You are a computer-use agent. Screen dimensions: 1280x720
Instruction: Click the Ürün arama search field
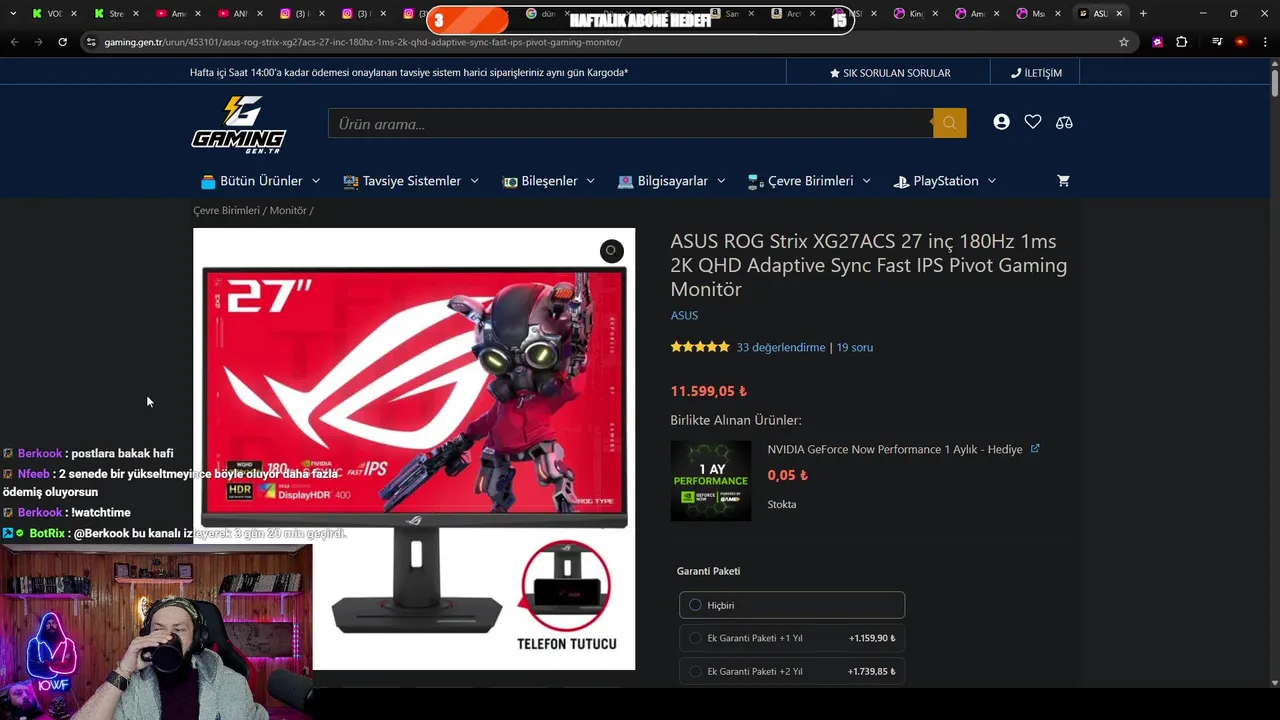click(630, 123)
